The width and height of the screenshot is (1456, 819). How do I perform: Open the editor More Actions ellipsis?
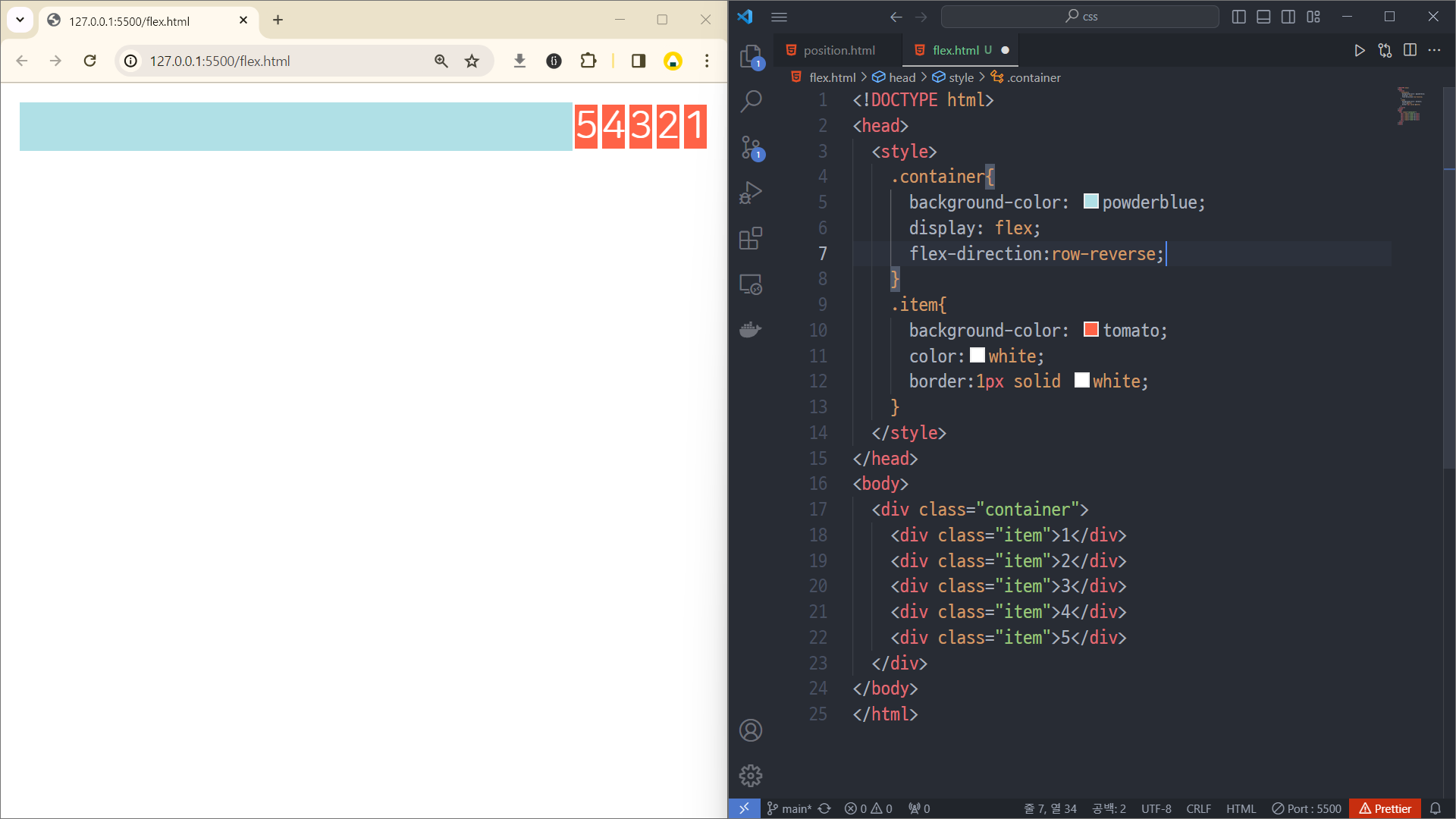pos(1434,50)
